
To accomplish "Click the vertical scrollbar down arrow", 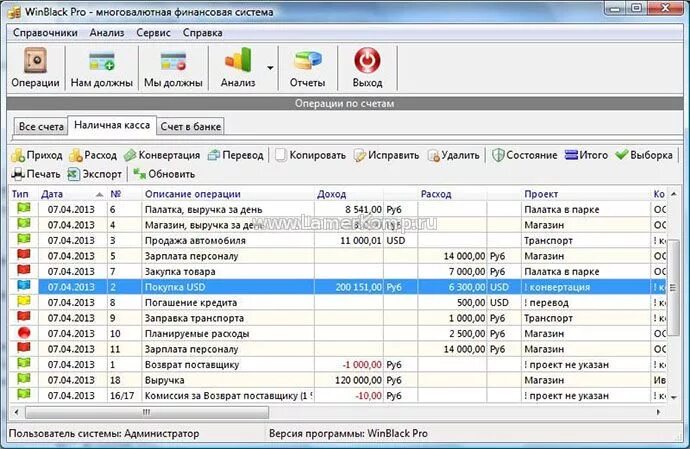I will point(674,397).
